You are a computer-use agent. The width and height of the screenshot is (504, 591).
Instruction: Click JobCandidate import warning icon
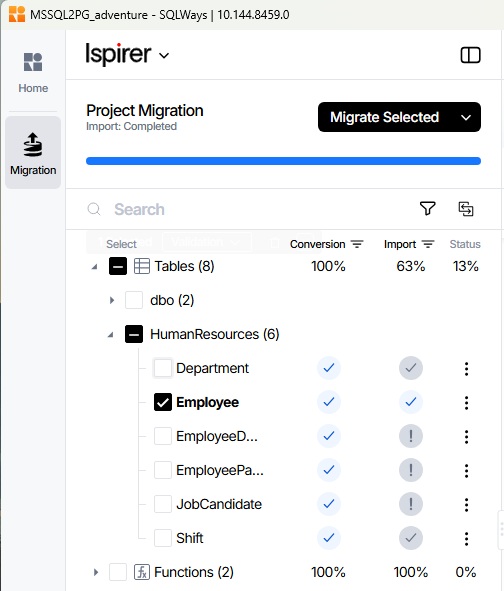pos(411,504)
